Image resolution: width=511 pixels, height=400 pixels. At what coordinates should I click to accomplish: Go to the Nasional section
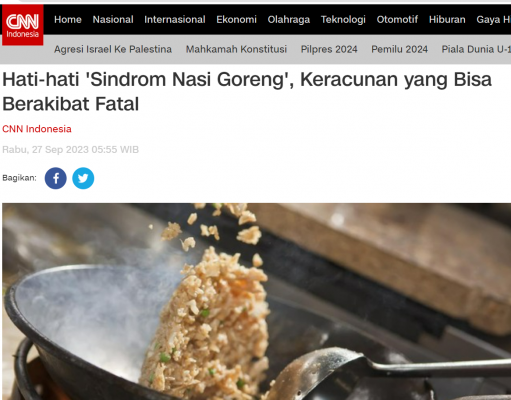(113, 19)
